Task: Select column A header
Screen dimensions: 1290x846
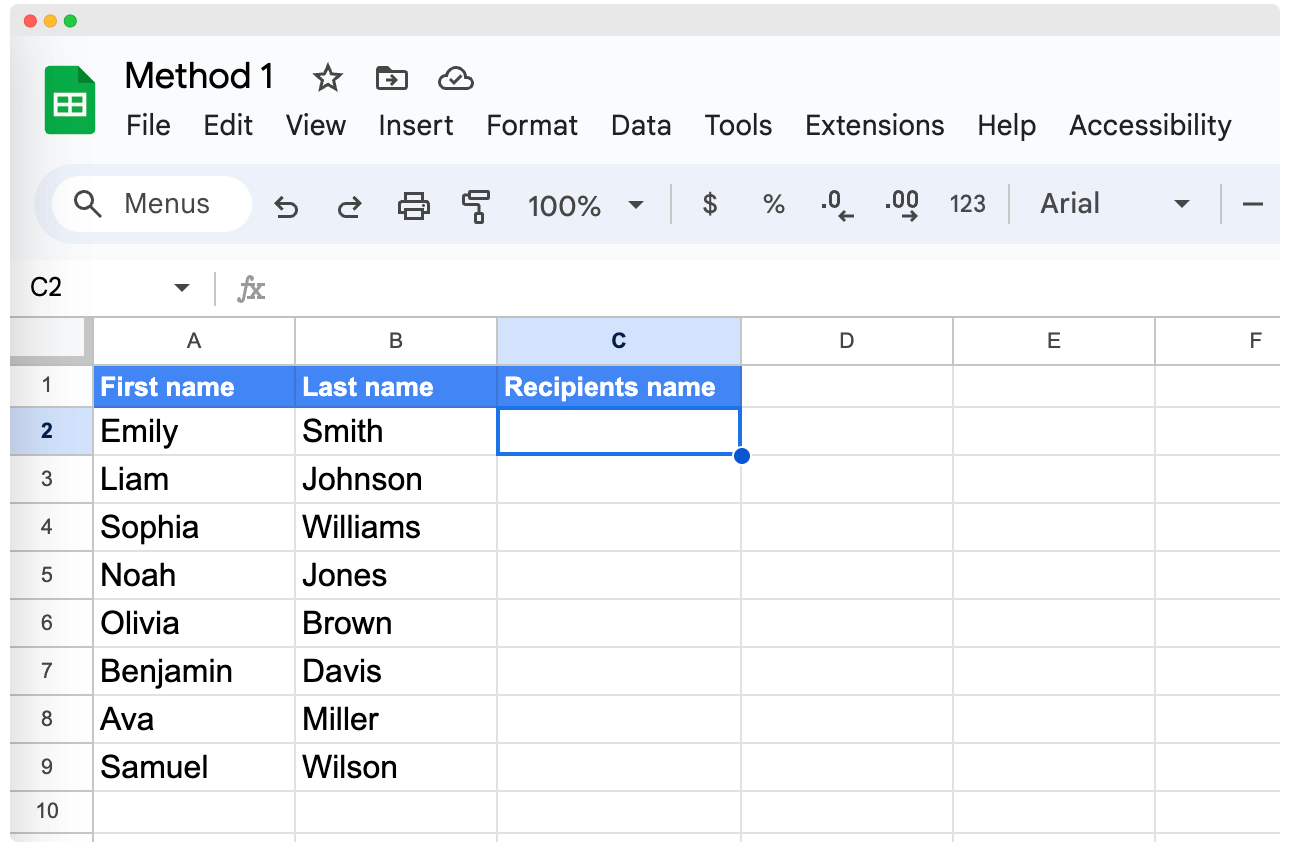Action: (194, 341)
